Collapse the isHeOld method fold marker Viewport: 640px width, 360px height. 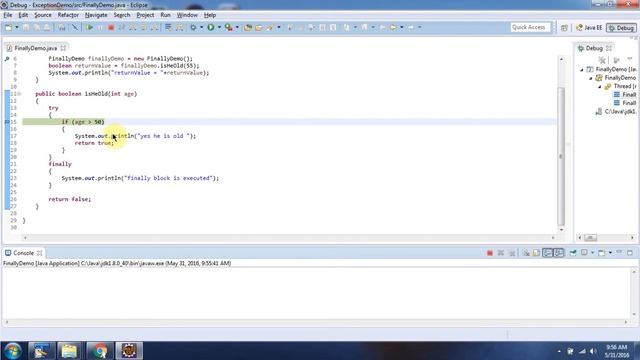20,94
